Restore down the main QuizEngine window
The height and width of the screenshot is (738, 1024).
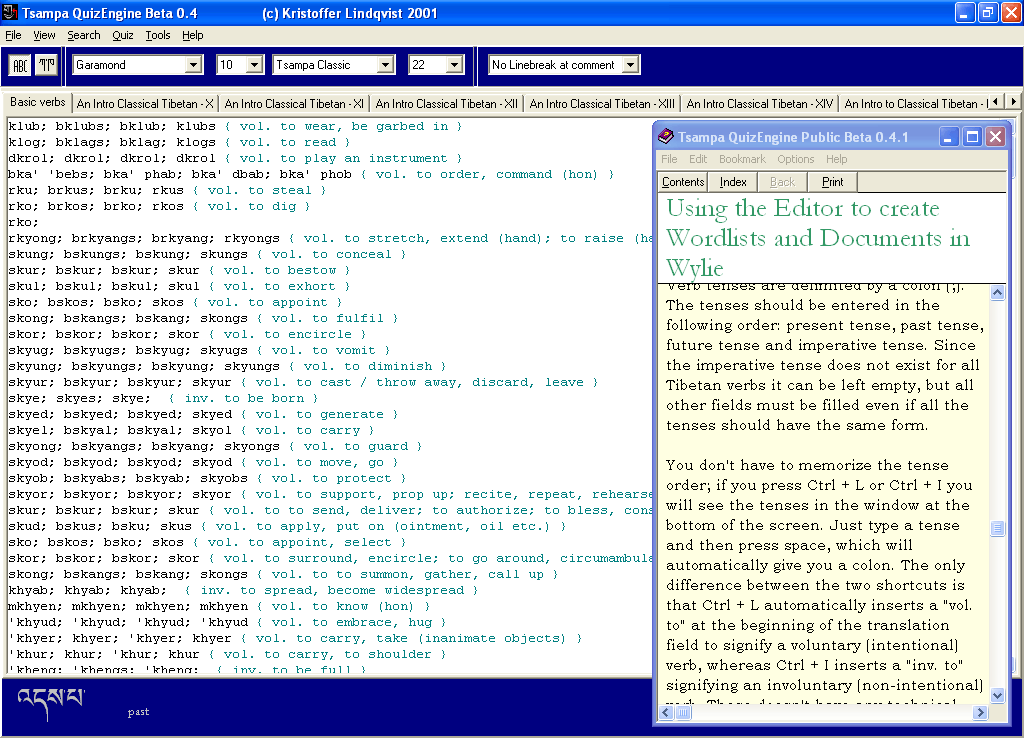pos(989,12)
